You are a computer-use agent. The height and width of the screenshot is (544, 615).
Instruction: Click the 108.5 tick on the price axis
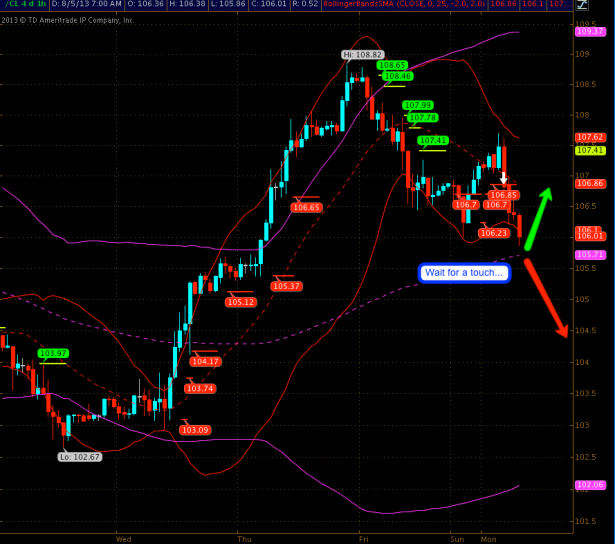point(585,84)
